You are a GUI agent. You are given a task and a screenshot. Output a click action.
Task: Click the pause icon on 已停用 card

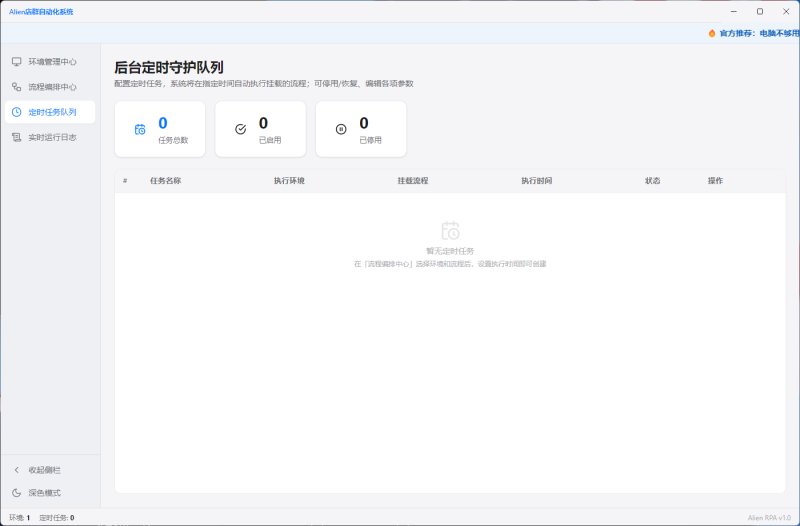pyautogui.click(x=341, y=130)
